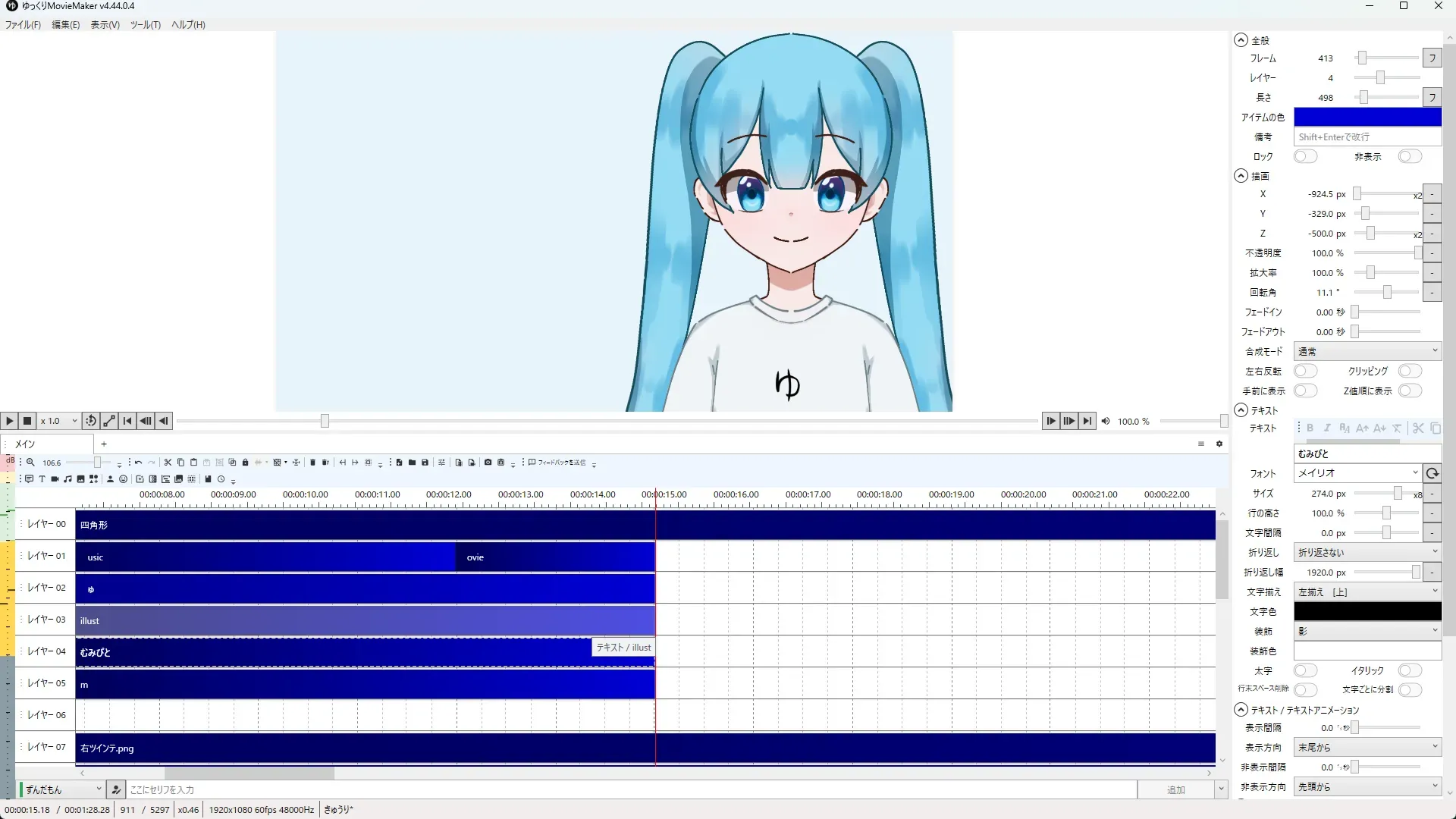Click the lock item icon in toolbar

[x=245, y=463]
